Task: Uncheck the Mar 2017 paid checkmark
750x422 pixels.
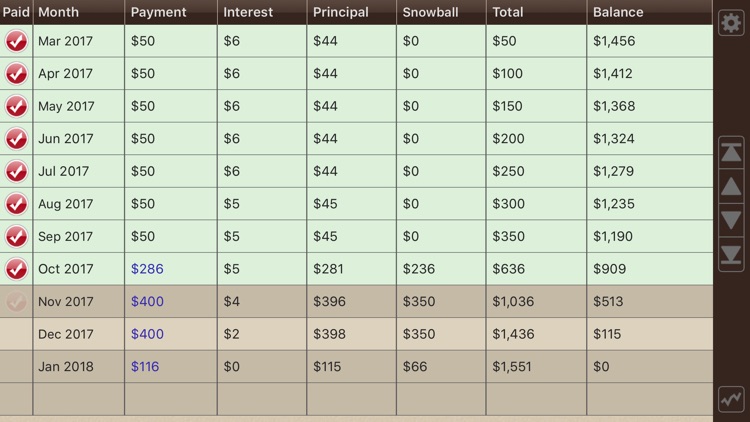Action: click(16, 41)
